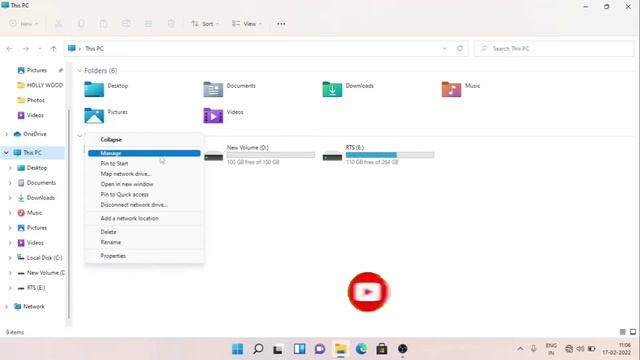Click the This PC address bar
This screenshot has height=360, width=640.
pos(265,49)
